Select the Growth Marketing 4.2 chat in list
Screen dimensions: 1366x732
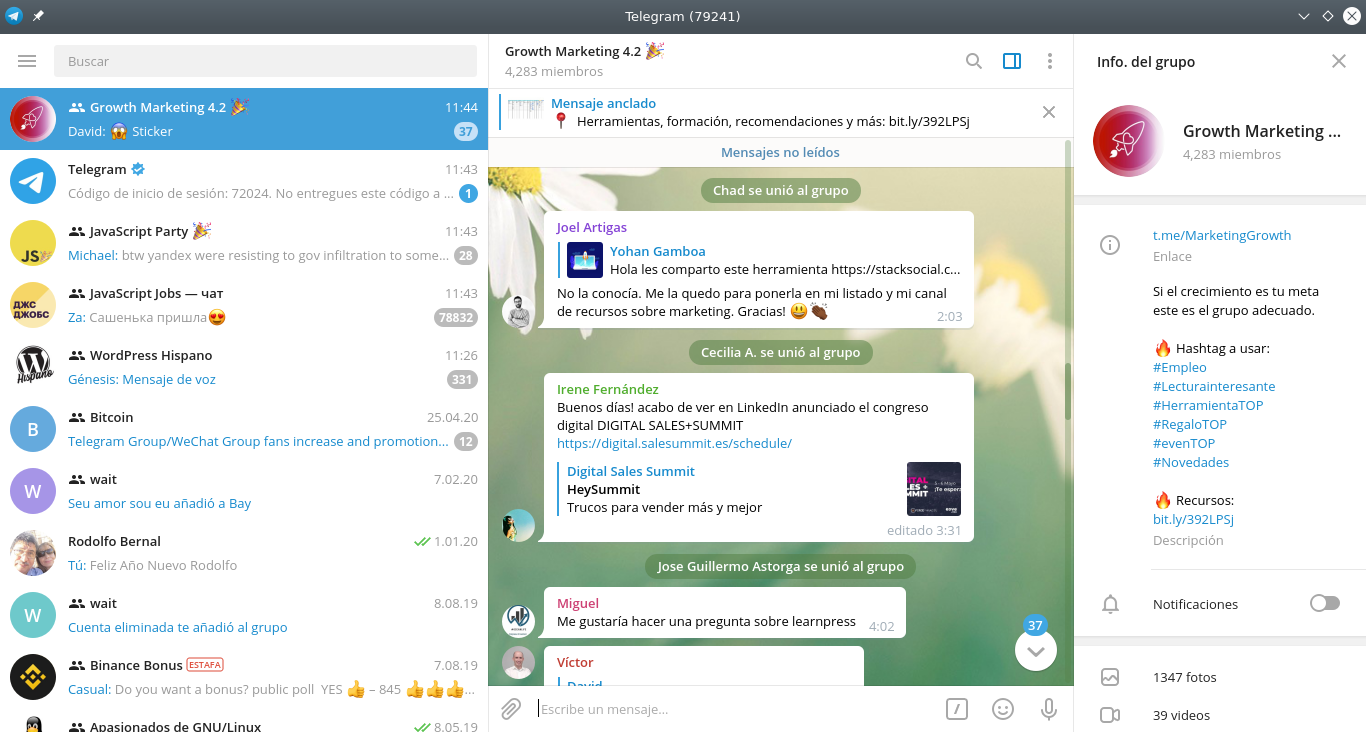[x=244, y=119]
